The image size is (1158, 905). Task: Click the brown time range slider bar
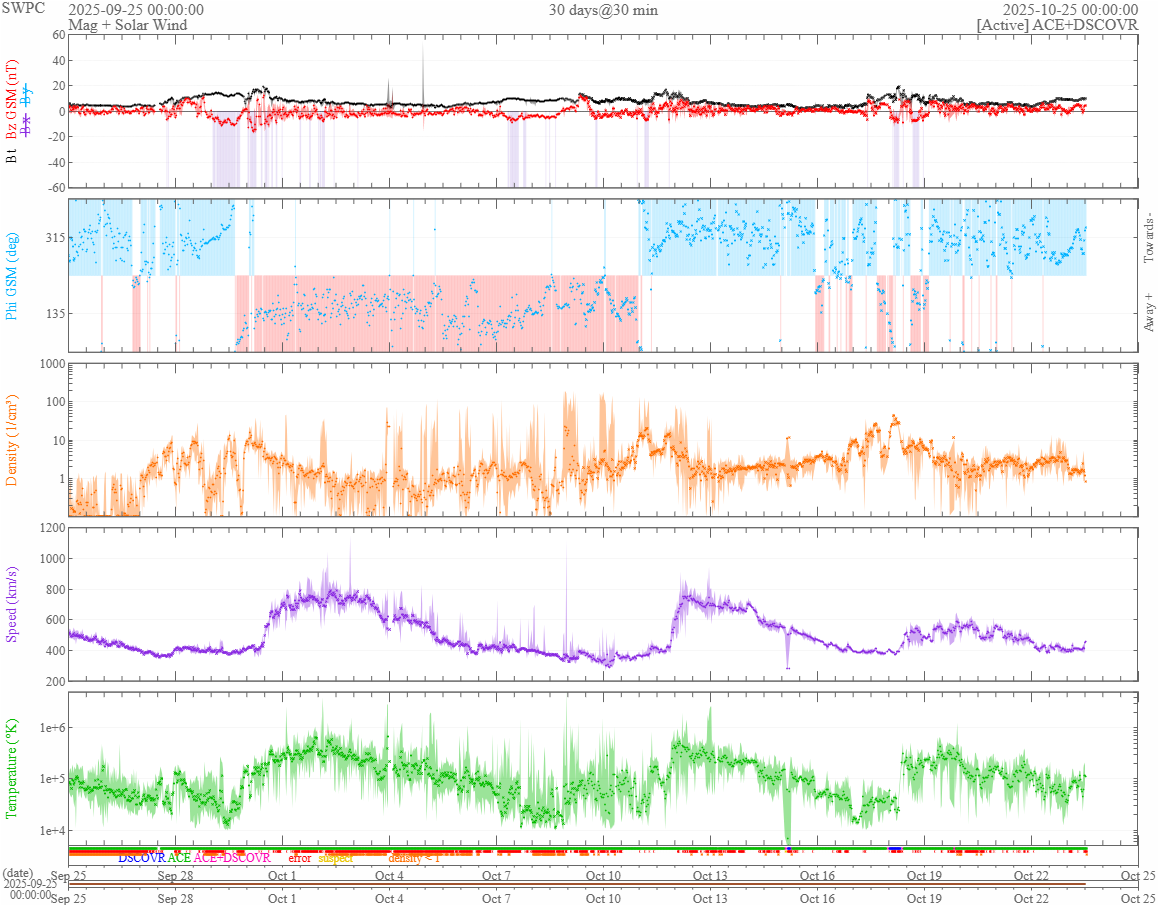[x=577, y=884]
